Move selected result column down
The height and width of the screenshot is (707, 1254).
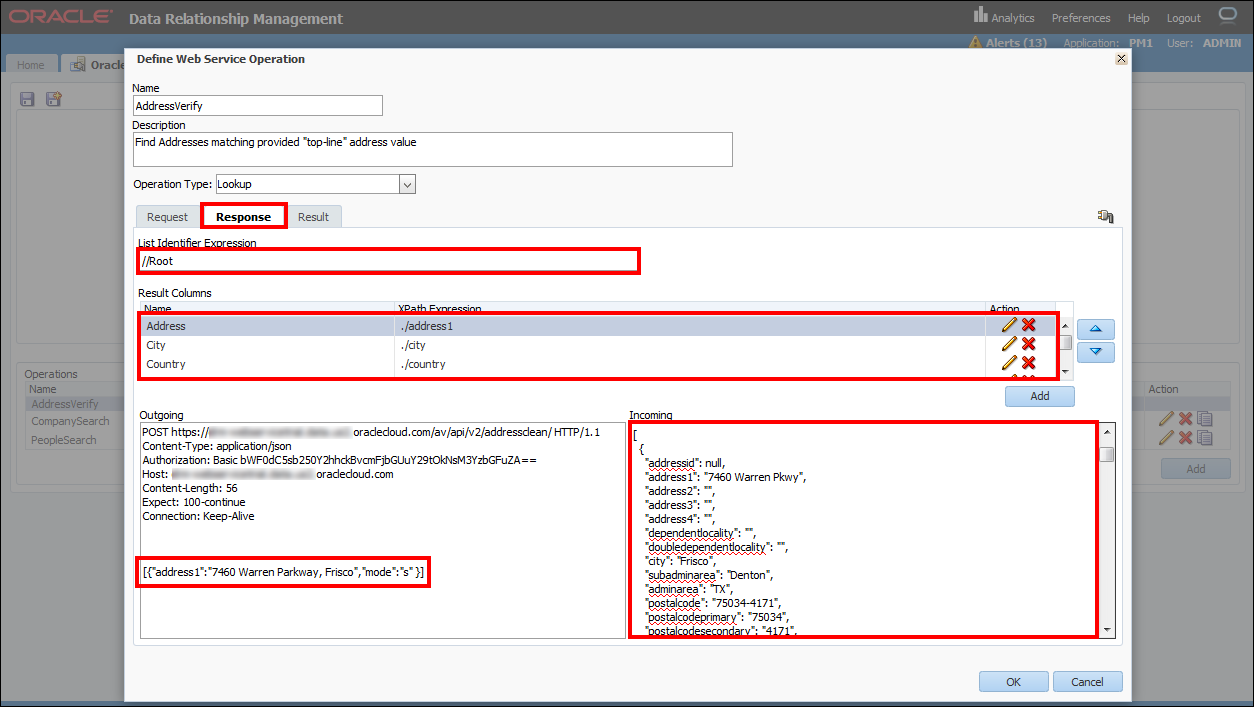[1096, 352]
